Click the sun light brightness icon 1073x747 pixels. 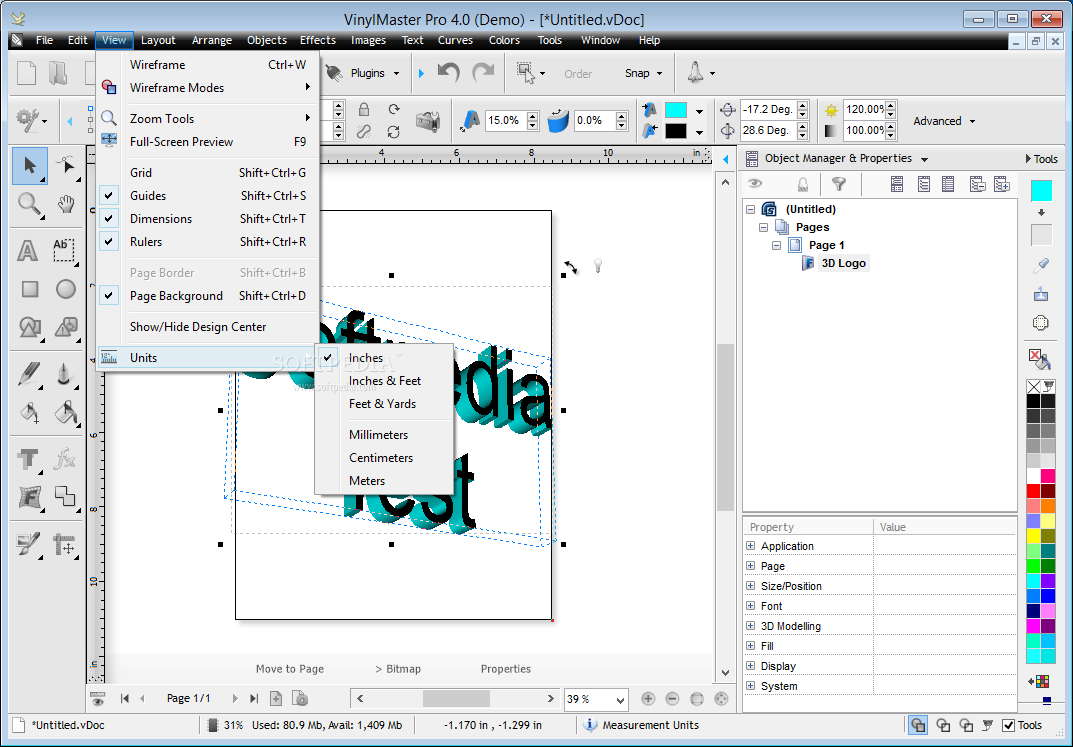[831, 109]
